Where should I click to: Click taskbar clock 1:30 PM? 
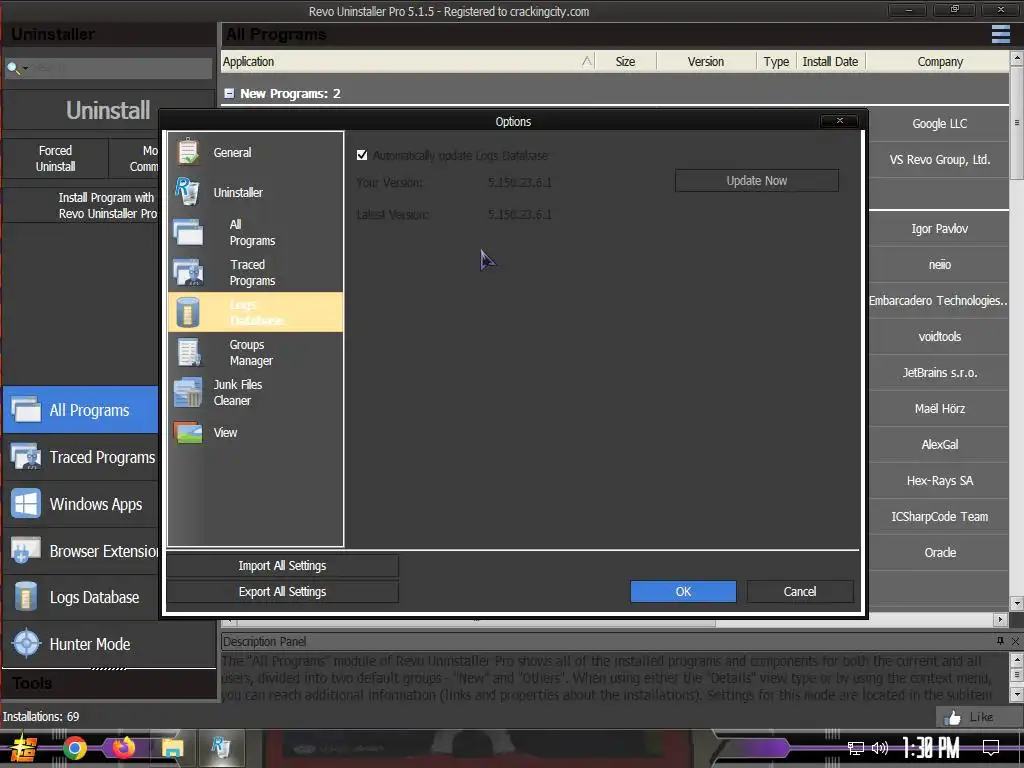(x=931, y=748)
